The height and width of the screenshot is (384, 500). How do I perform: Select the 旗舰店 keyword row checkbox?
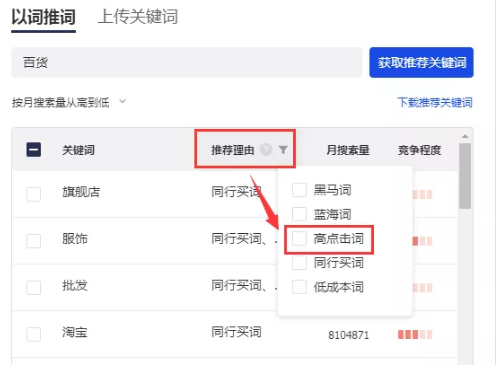point(34,194)
